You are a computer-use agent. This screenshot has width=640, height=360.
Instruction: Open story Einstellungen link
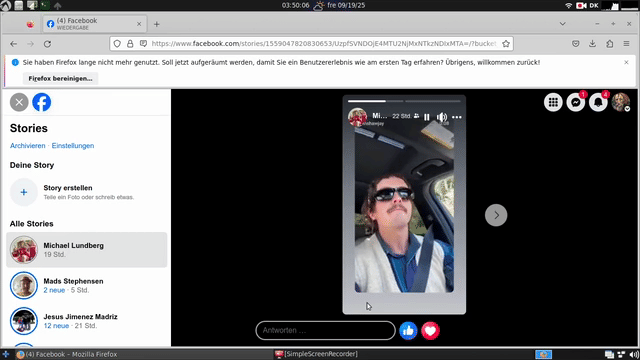click(73, 146)
